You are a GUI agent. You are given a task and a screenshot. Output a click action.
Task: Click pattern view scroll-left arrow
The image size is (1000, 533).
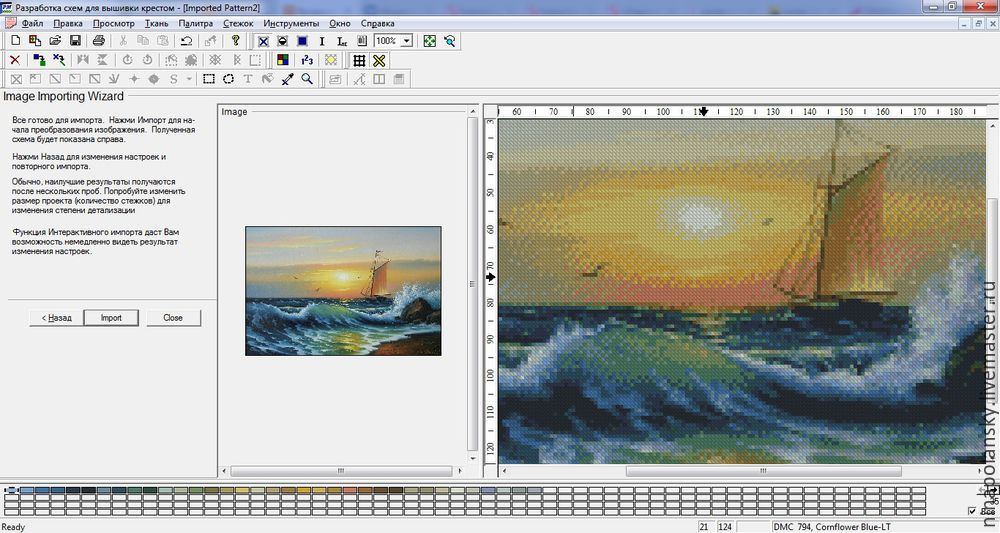504,471
